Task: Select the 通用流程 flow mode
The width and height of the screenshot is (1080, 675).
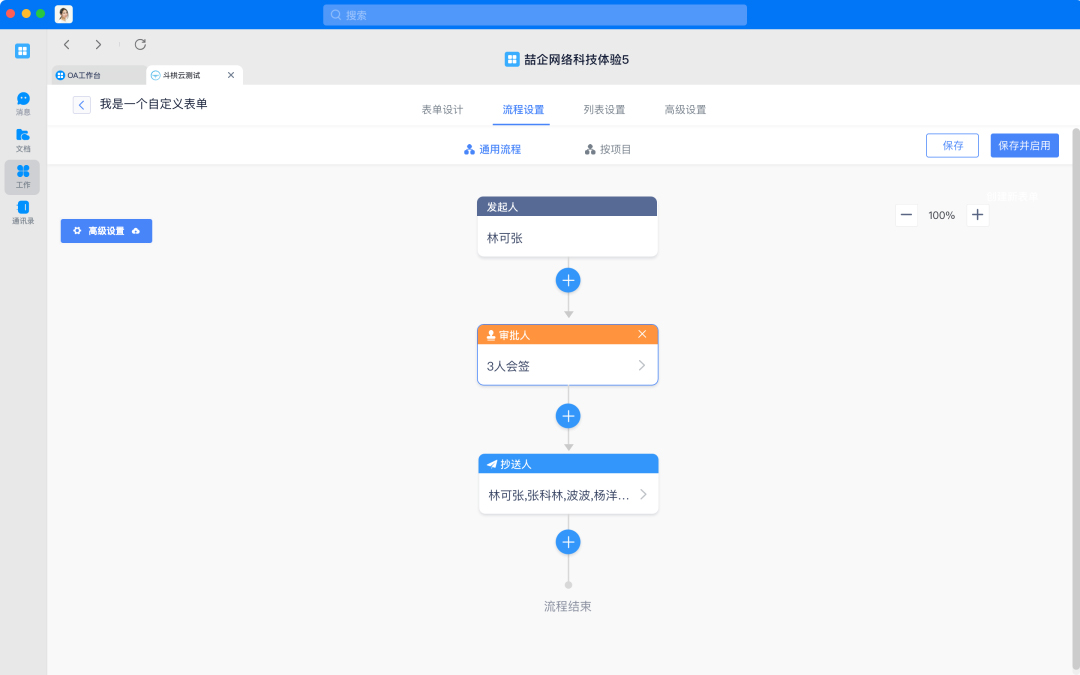Action: point(492,149)
